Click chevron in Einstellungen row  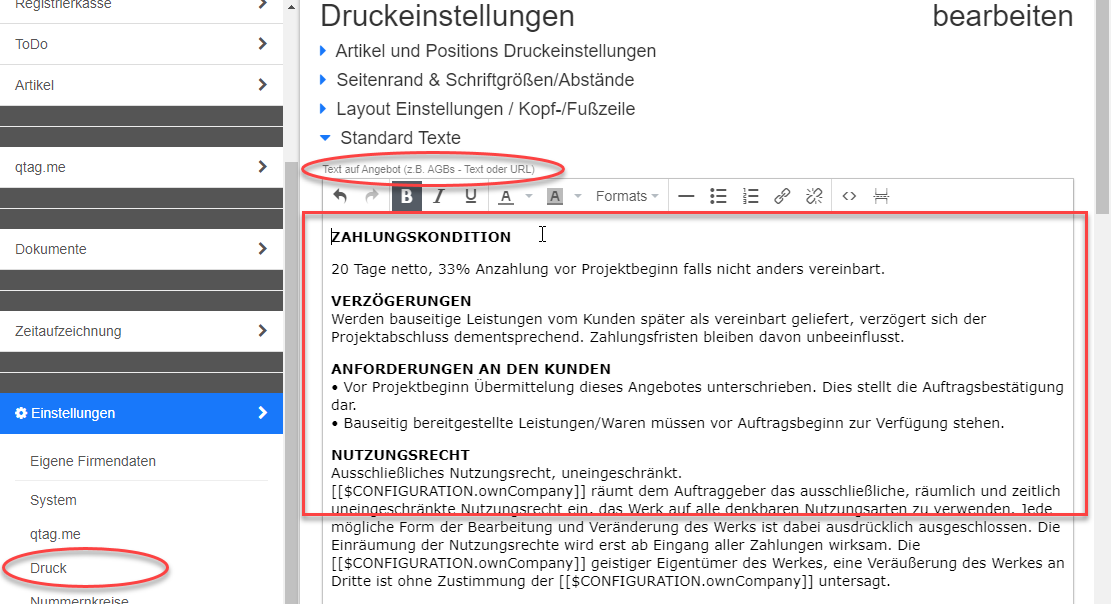point(262,413)
